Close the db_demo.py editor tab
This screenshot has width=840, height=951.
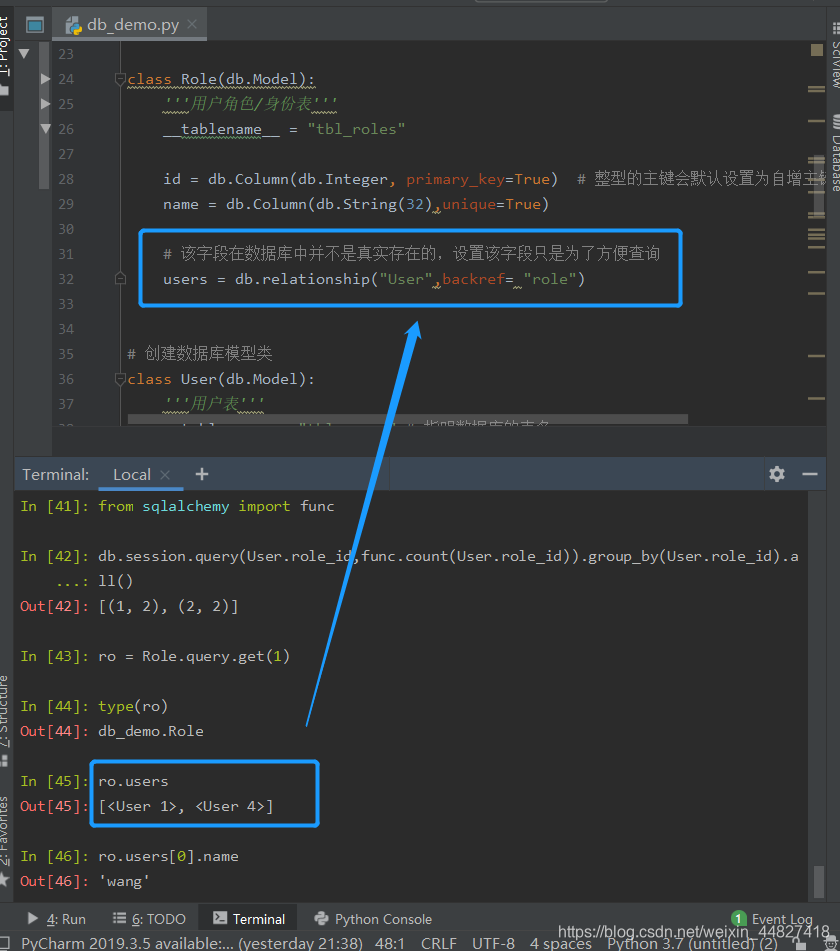(x=192, y=24)
